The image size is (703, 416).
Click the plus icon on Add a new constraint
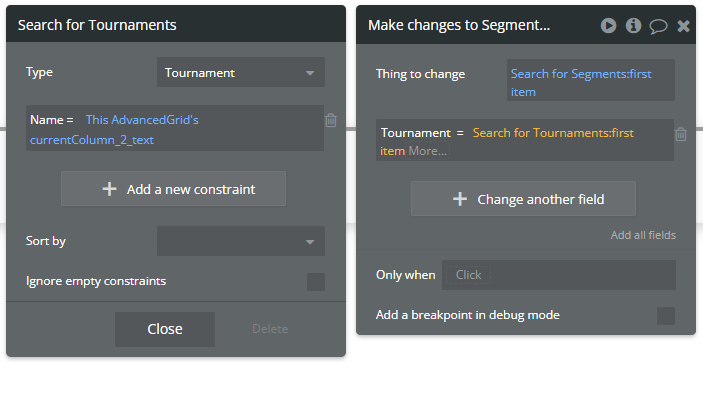[x=109, y=189]
